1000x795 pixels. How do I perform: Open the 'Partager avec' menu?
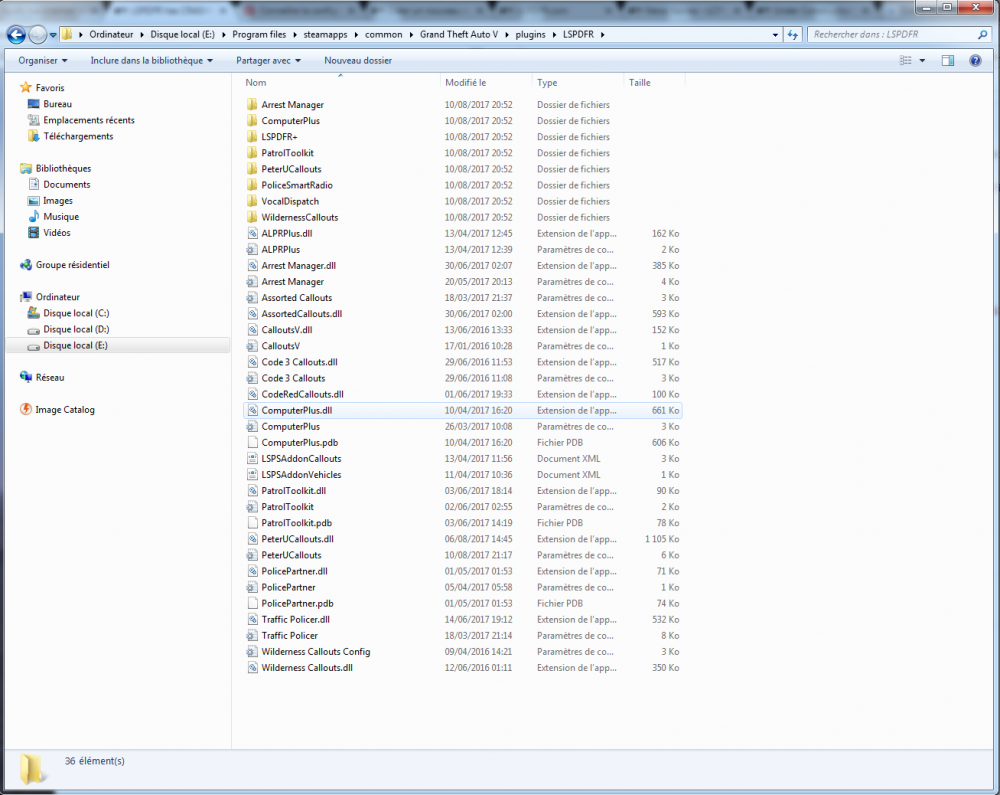pos(268,61)
